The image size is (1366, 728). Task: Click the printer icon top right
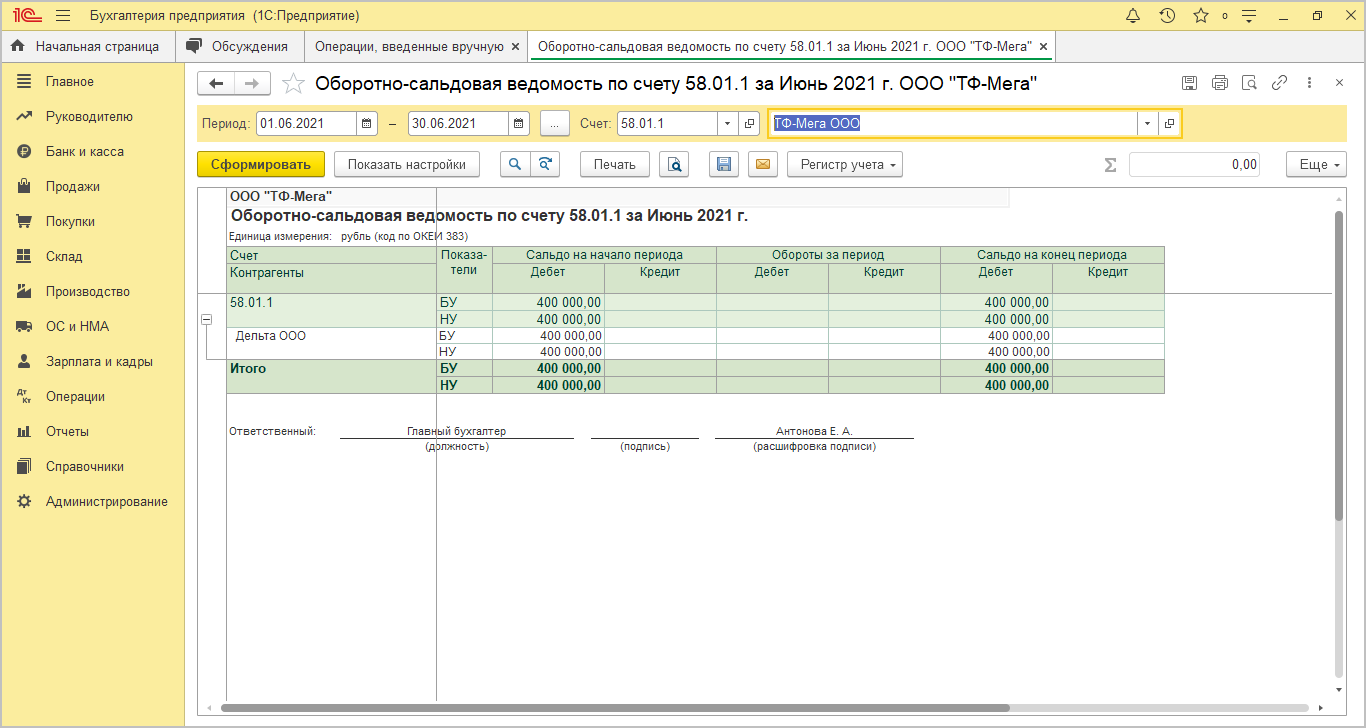(x=1219, y=84)
